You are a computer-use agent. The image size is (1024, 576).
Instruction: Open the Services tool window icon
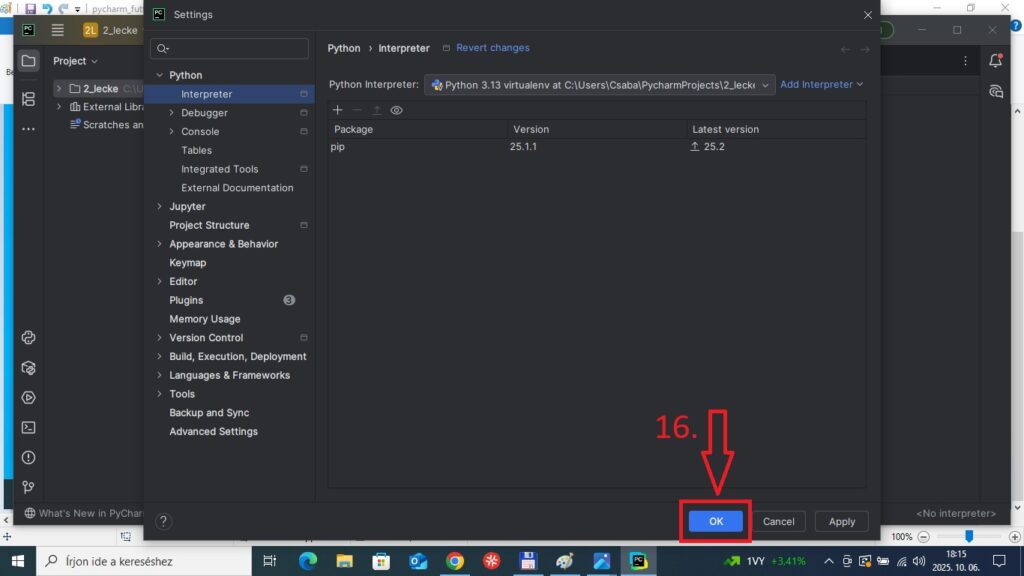(29, 397)
